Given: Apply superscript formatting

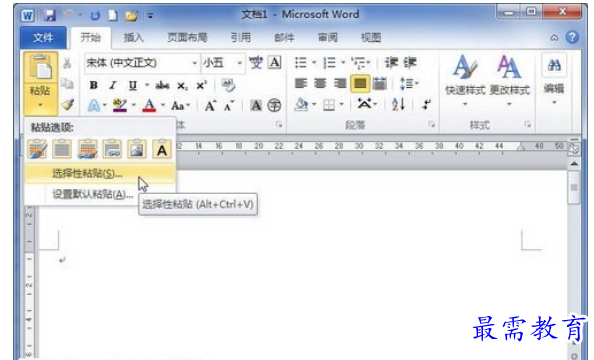Looking at the screenshot, I should pyautogui.click(x=201, y=85).
